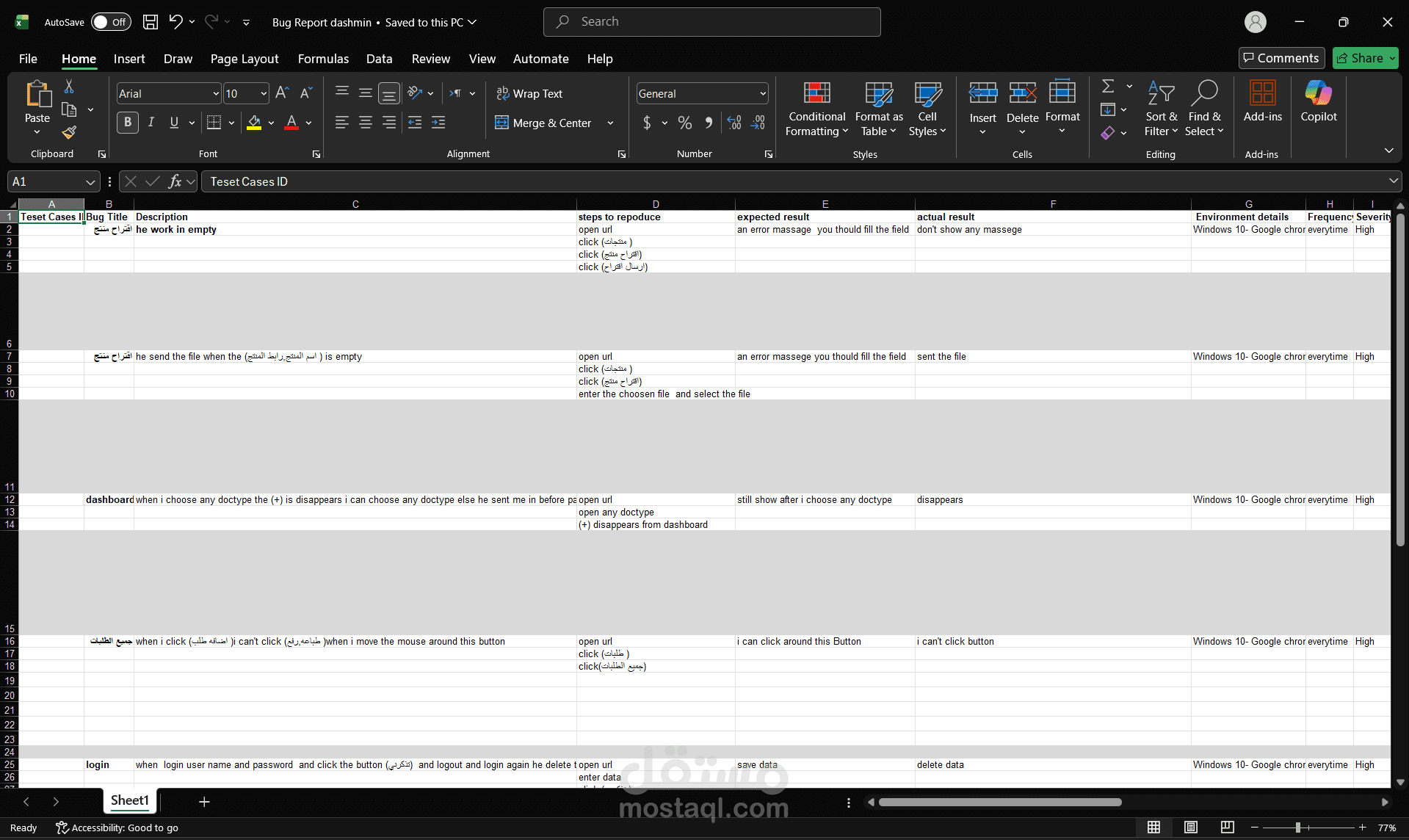Click the Share button
The height and width of the screenshot is (840, 1409).
click(x=1359, y=58)
